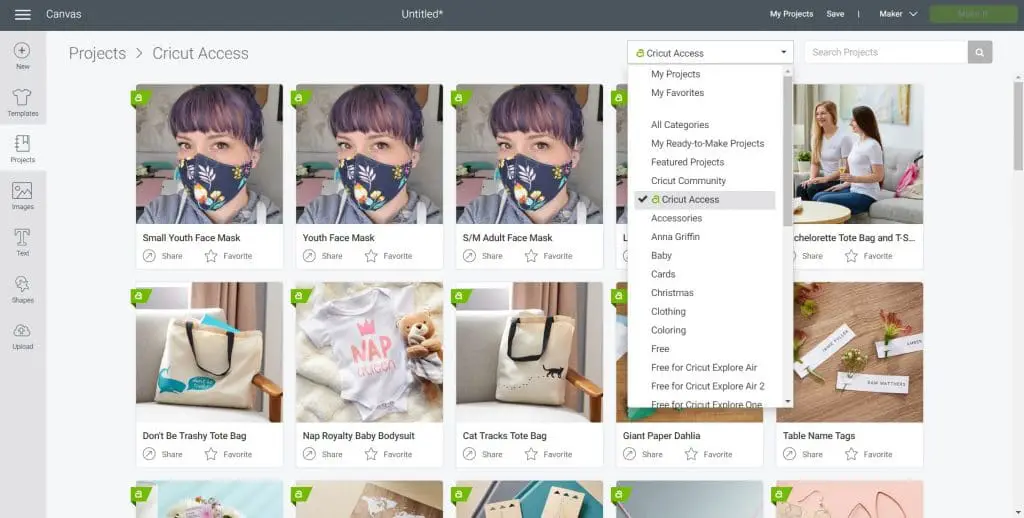Screen dimensions: 1024x518
Task: Favorite the Giant Paper Dahlia project
Action: click(708, 454)
